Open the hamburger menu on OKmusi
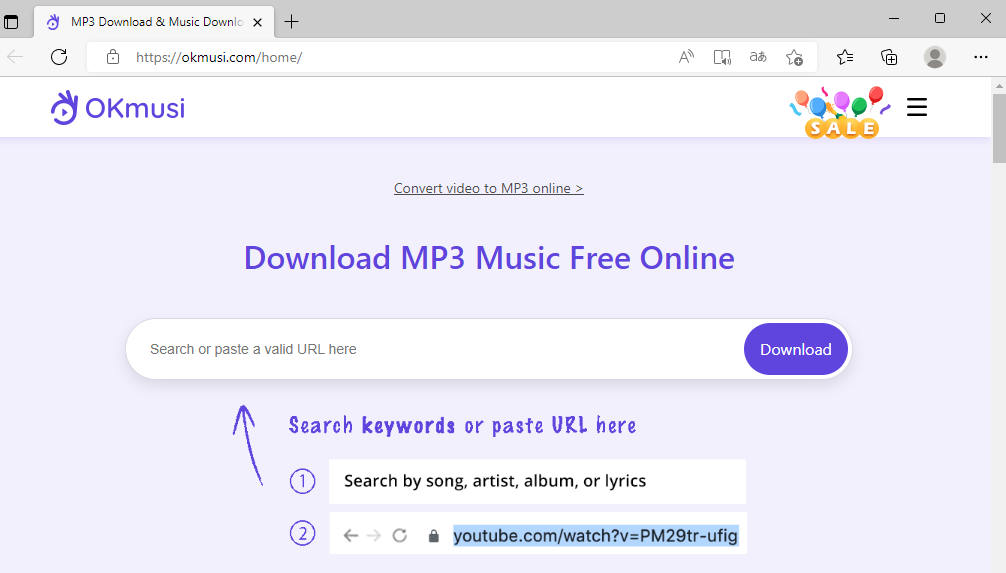 point(917,107)
